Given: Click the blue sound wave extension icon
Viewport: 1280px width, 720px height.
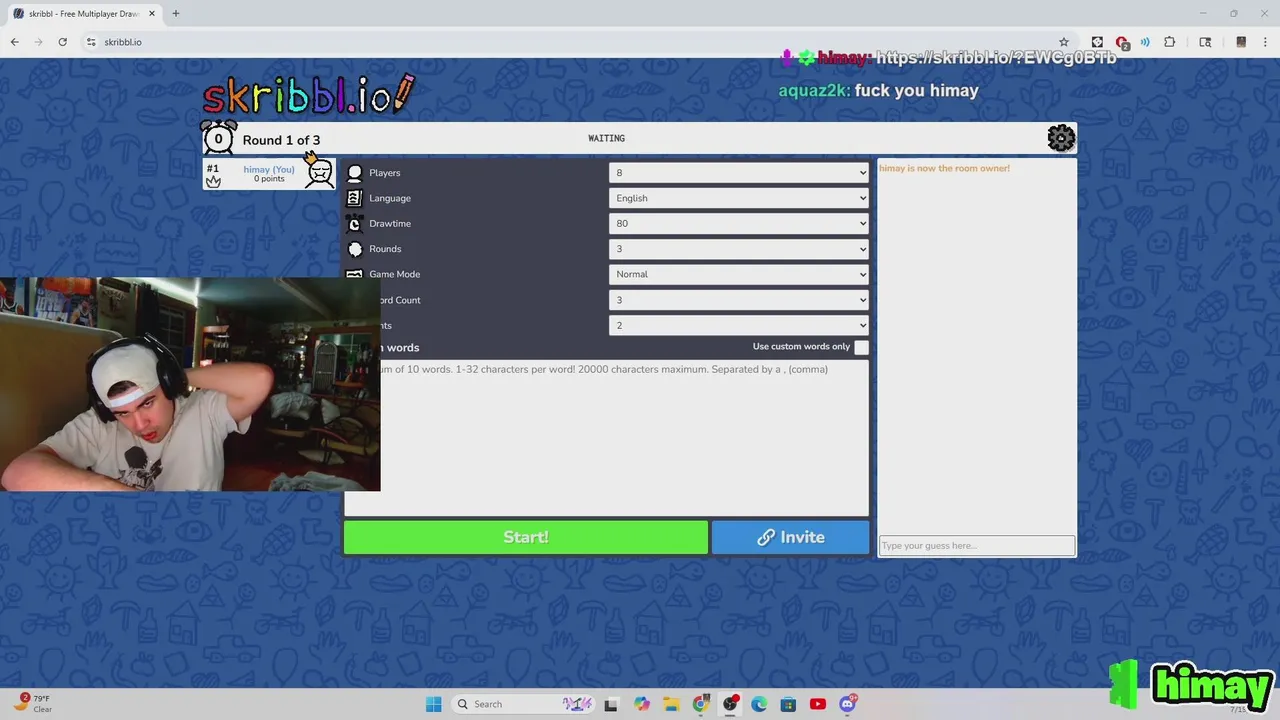Looking at the screenshot, I should click(1145, 42).
